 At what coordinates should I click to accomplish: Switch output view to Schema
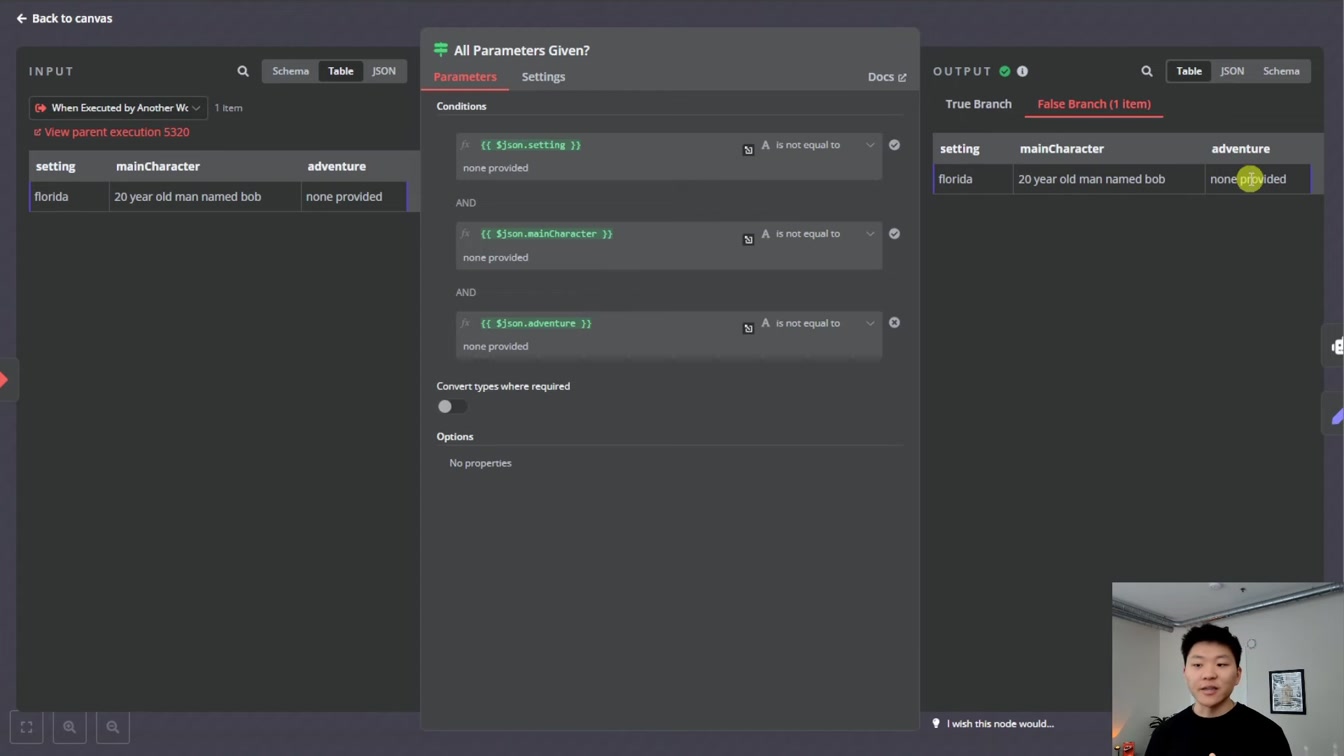pos(1281,71)
